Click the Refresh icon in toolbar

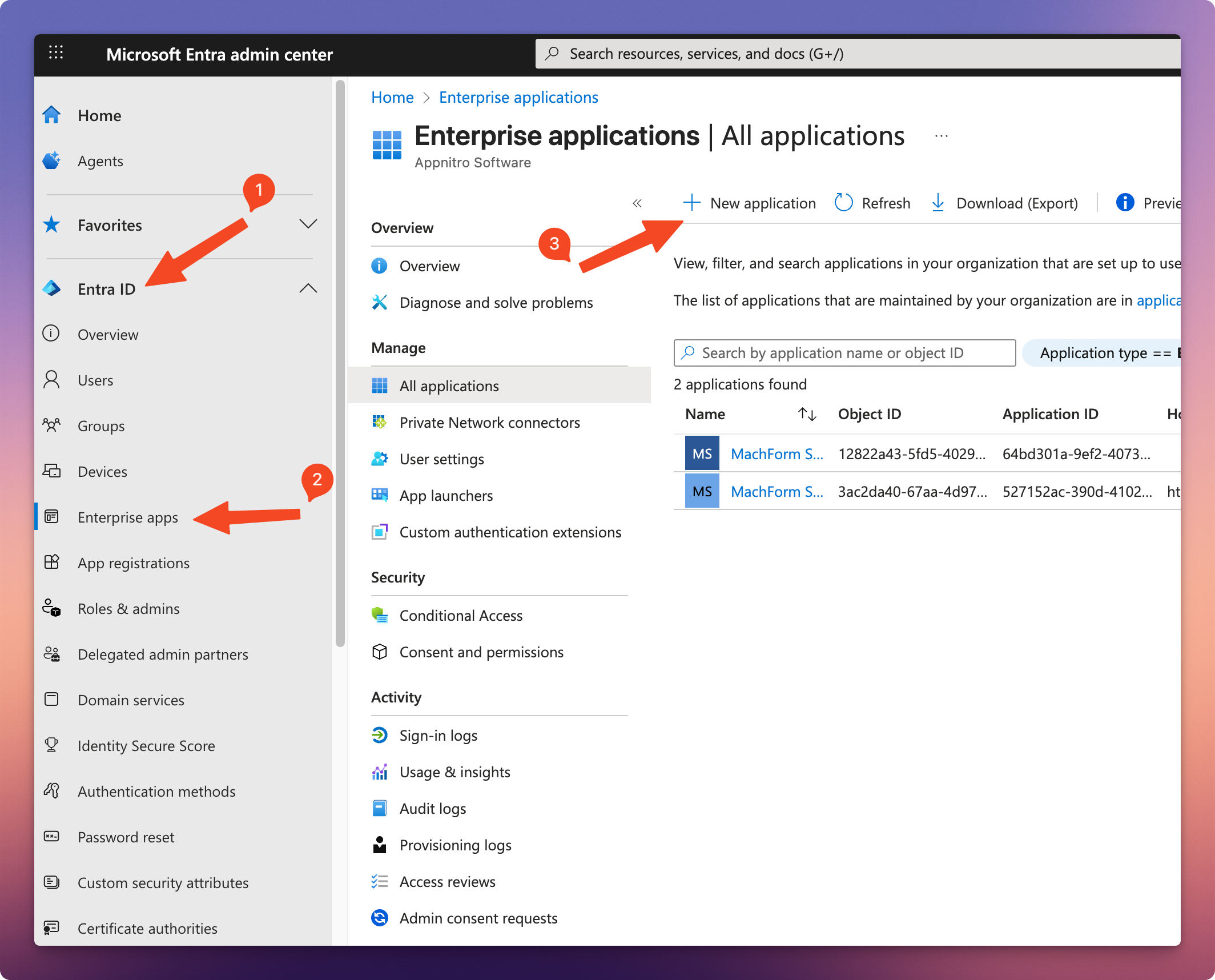tap(843, 203)
